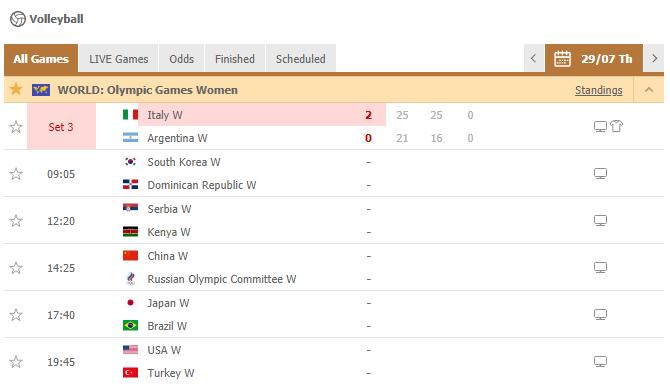Screen dimensions: 670x384
Task: Open the Standings link
Action: click(x=598, y=90)
